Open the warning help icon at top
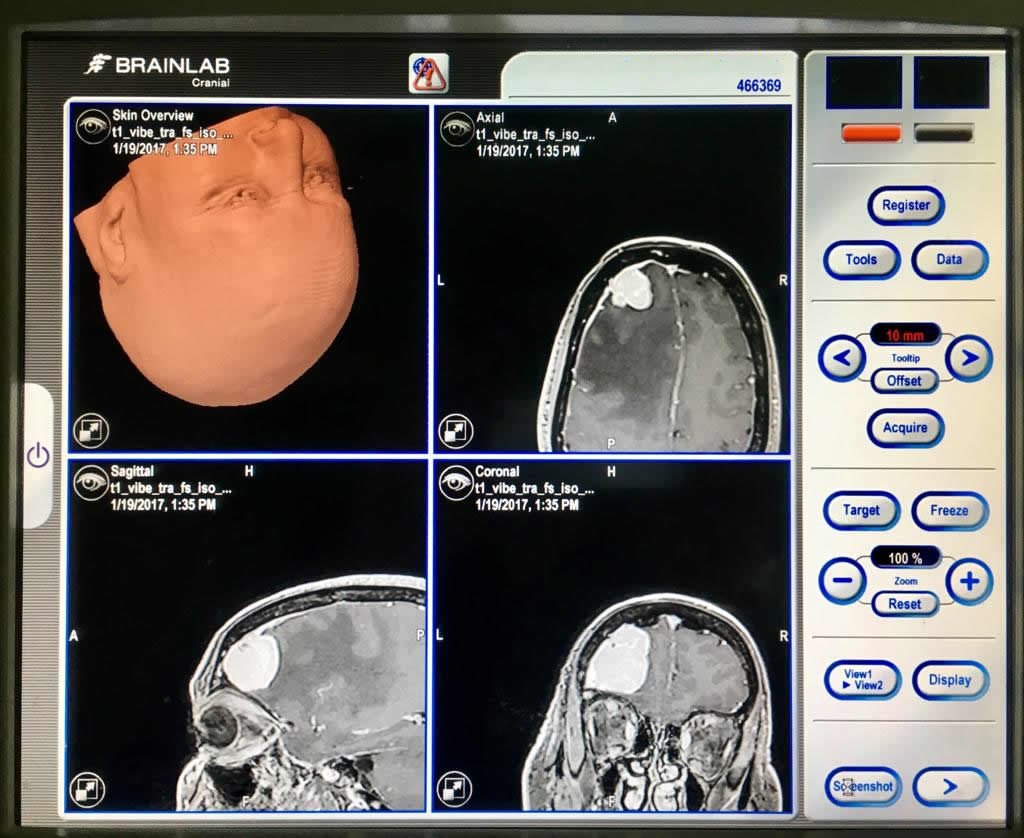The image size is (1024, 838). [x=428, y=73]
